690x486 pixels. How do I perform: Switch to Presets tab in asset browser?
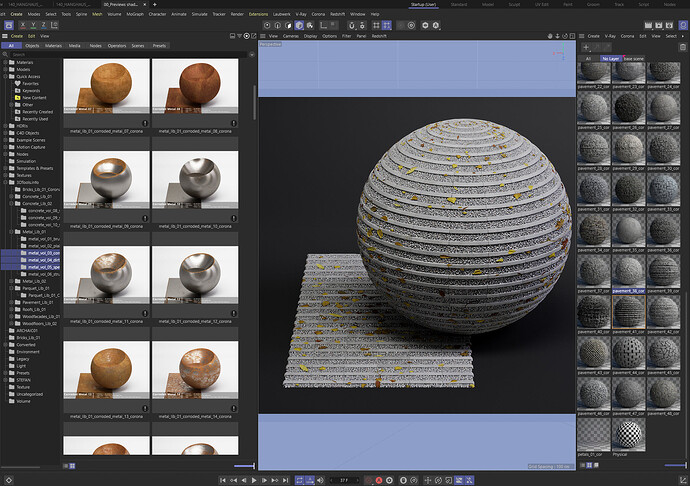coord(159,46)
